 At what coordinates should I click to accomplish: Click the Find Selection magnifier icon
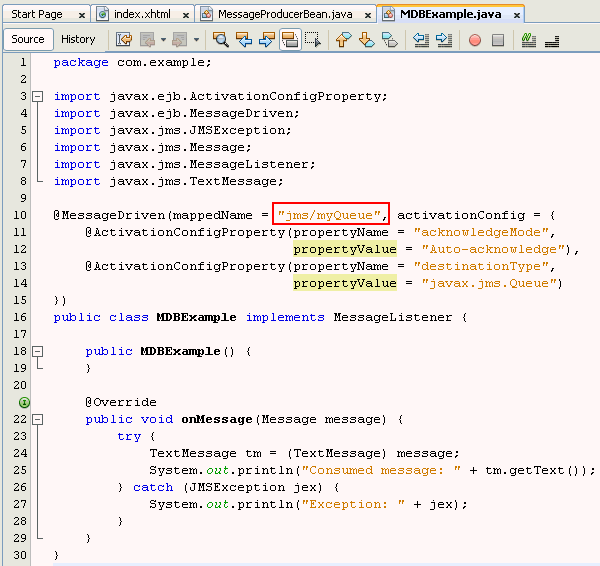[x=221, y=40]
